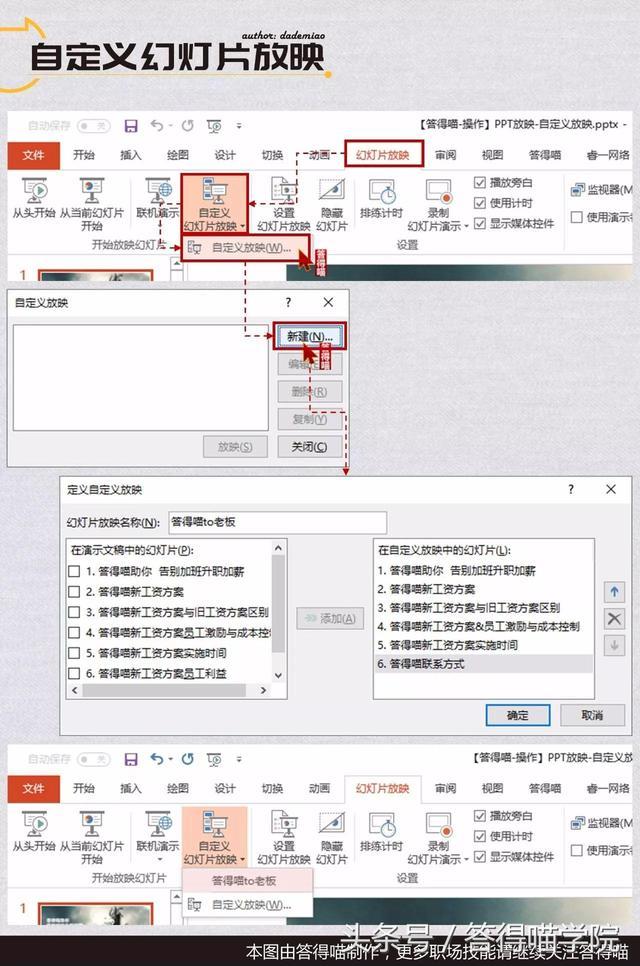Choose 答得喵to老板 custom show menu entry
Viewport: 640px width, 966px height.
tap(246, 881)
